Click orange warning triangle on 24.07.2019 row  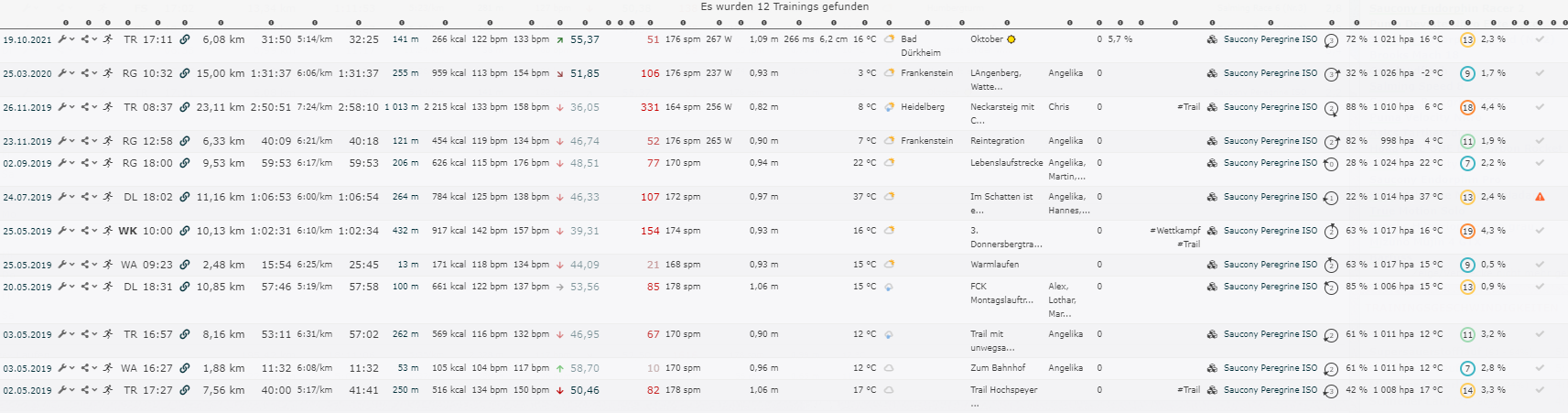pyautogui.click(x=1540, y=197)
